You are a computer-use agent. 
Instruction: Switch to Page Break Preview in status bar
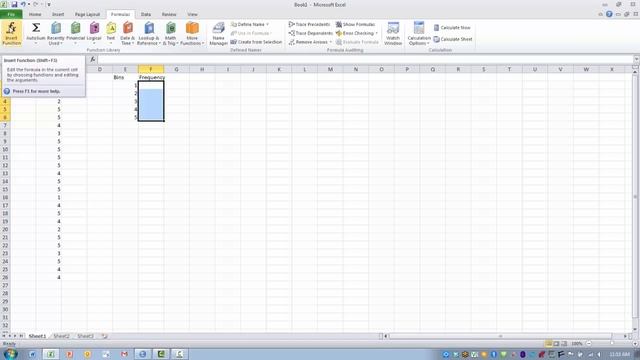564,344
